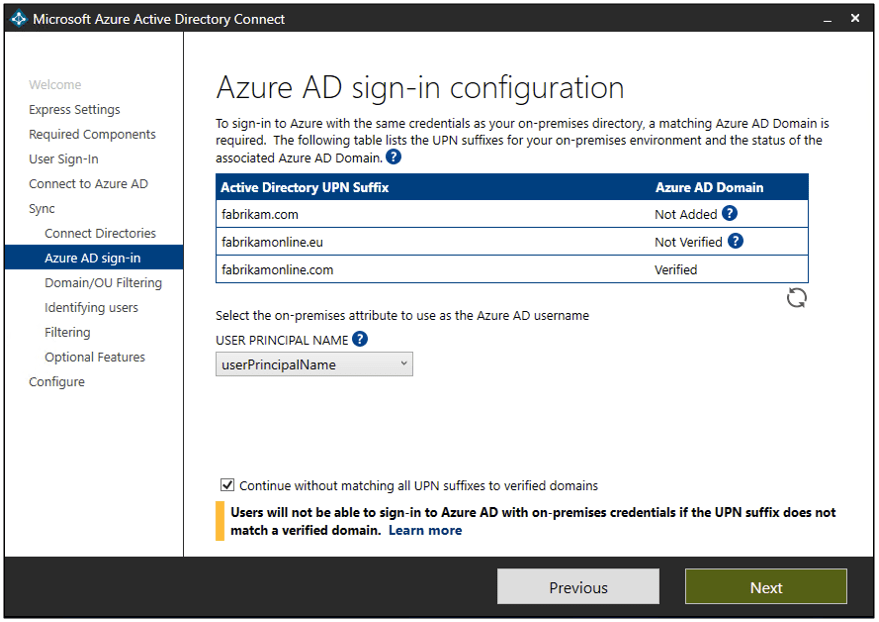The width and height of the screenshot is (879, 622).
Task: Open Optional Features in sidebar
Action: coord(95,357)
